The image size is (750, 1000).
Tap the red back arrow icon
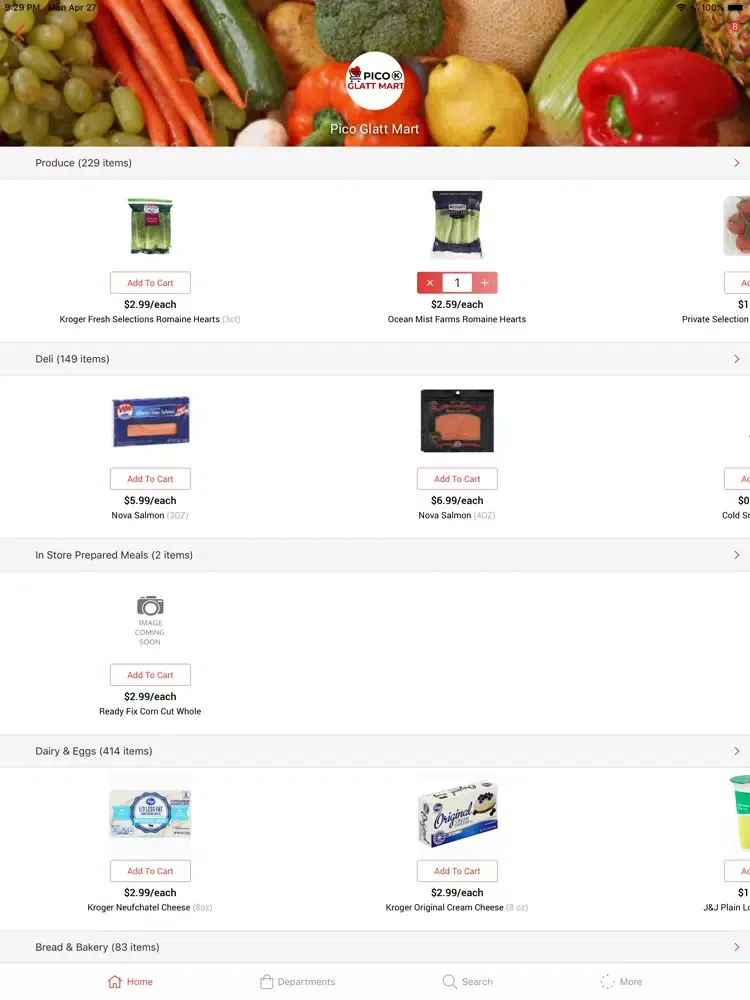[x=20, y=33]
